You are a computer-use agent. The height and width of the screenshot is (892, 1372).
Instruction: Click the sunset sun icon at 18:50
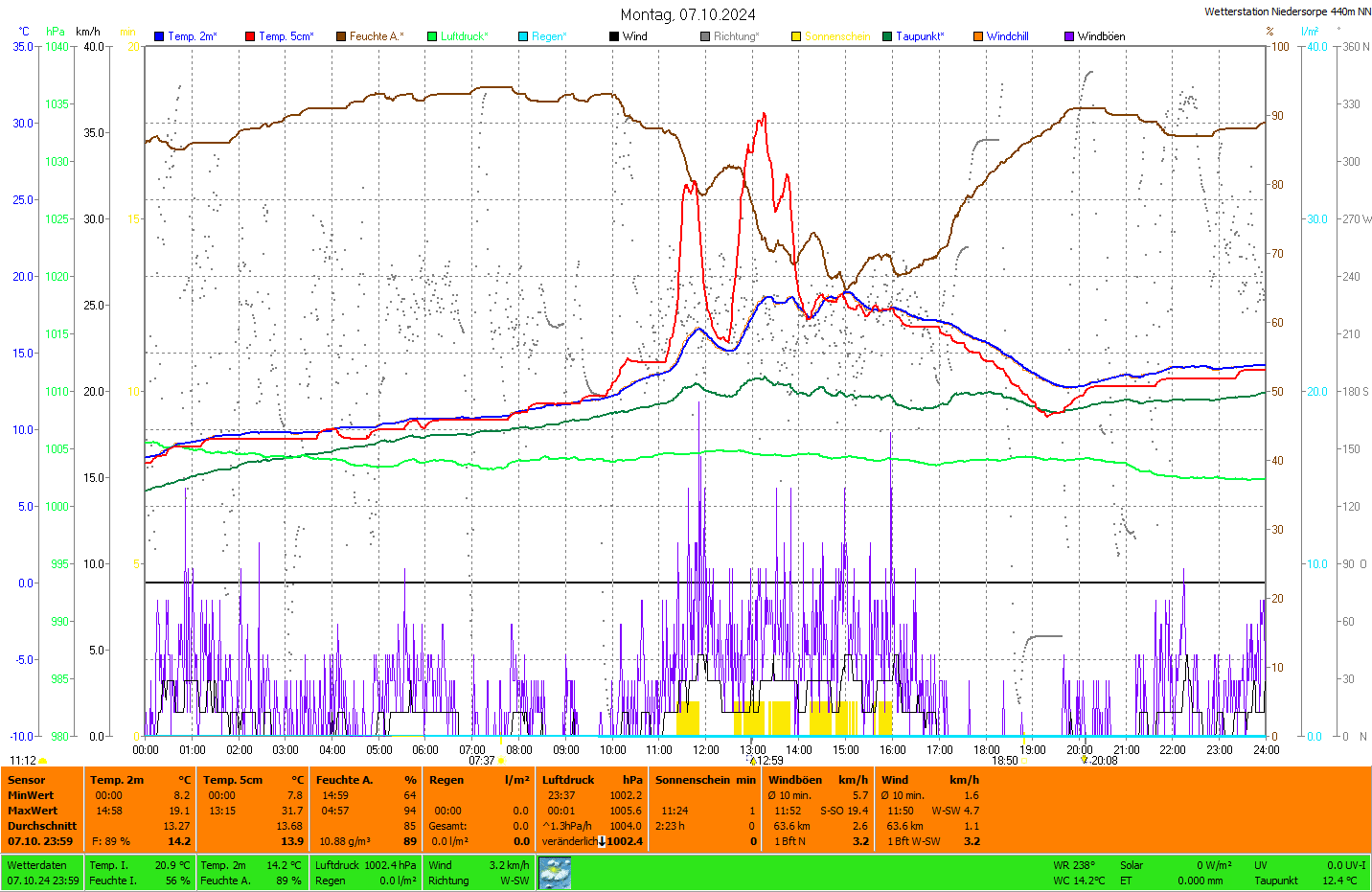[1024, 761]
